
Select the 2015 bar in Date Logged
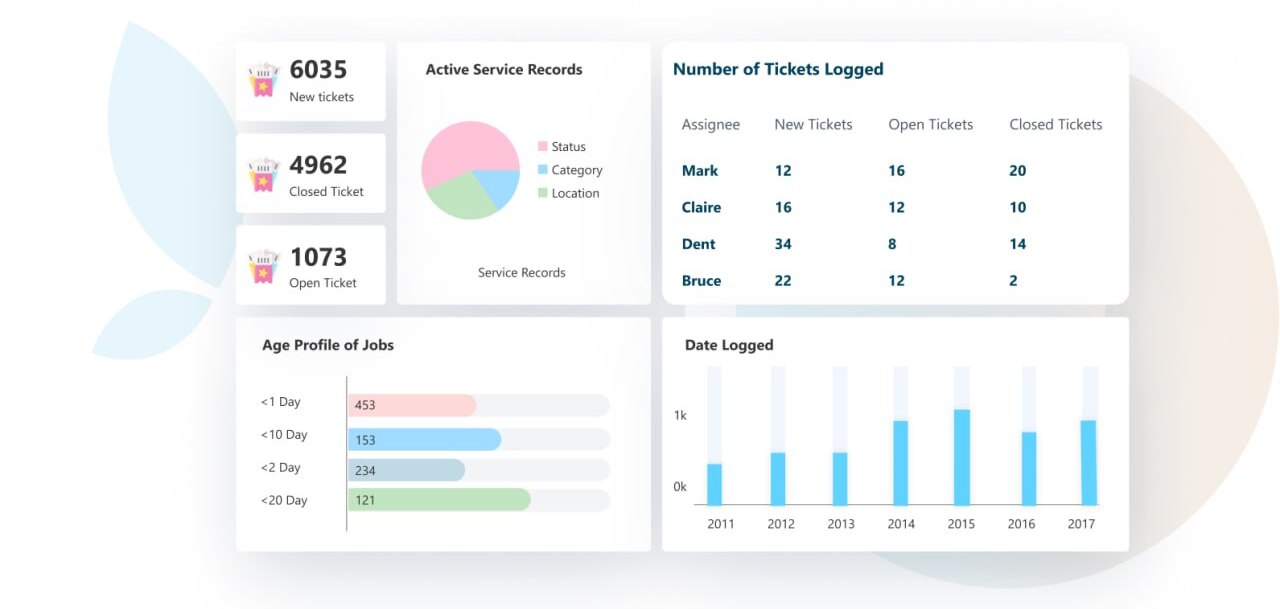click(962, 457)
